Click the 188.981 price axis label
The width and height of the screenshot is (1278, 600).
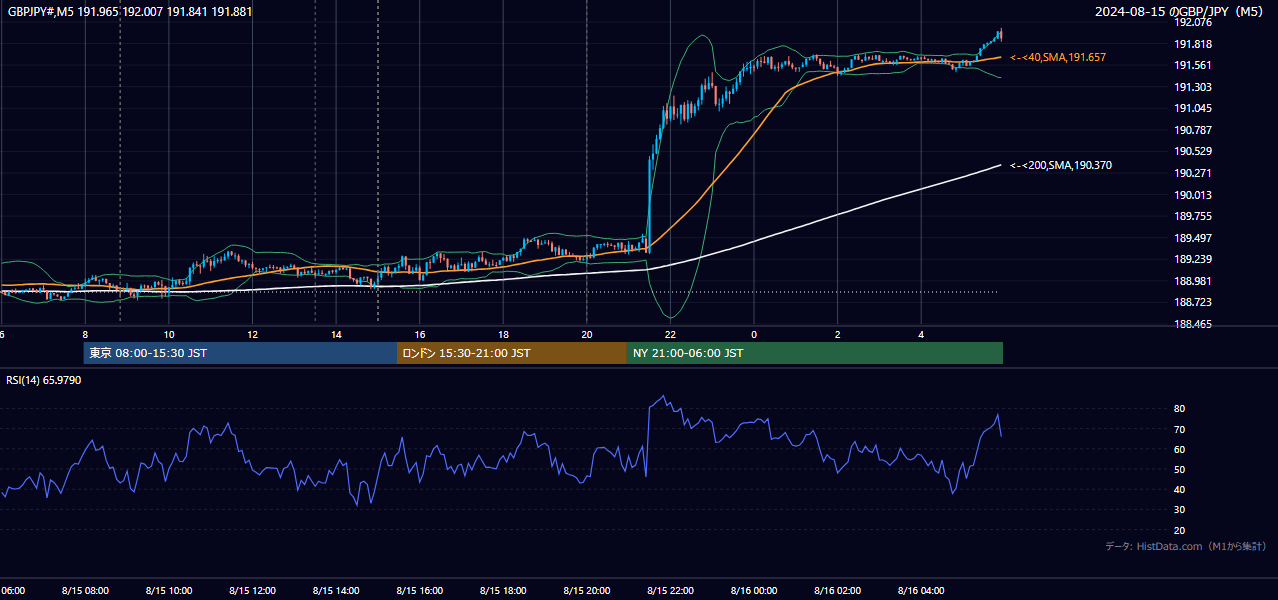[x=1192, y=281]
